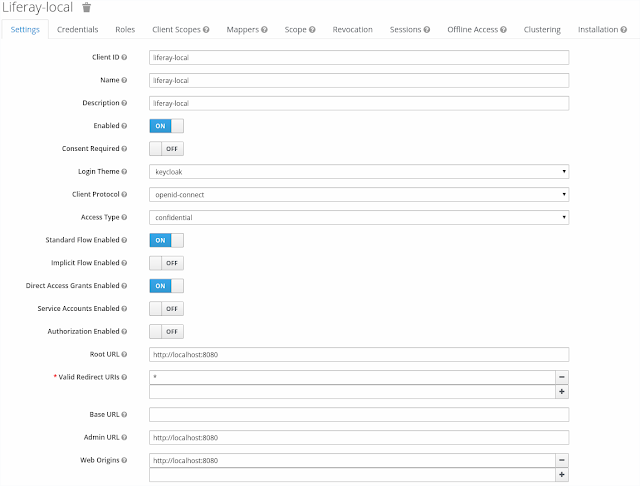
Task: Add a new web origin with plus button
Action: 562,475
